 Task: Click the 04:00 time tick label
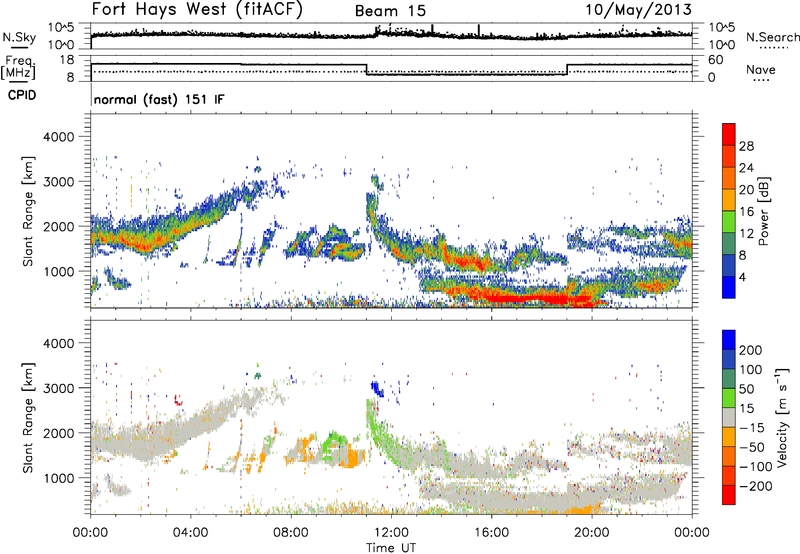(191, 533)
